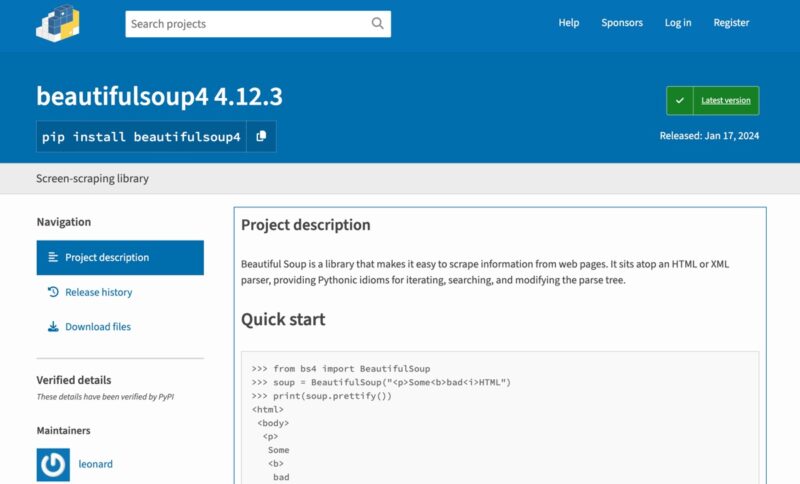Open the Sponsors page
Image resolution: width=800 pixels, height=484 pixels.
click(x=622, y=23)
